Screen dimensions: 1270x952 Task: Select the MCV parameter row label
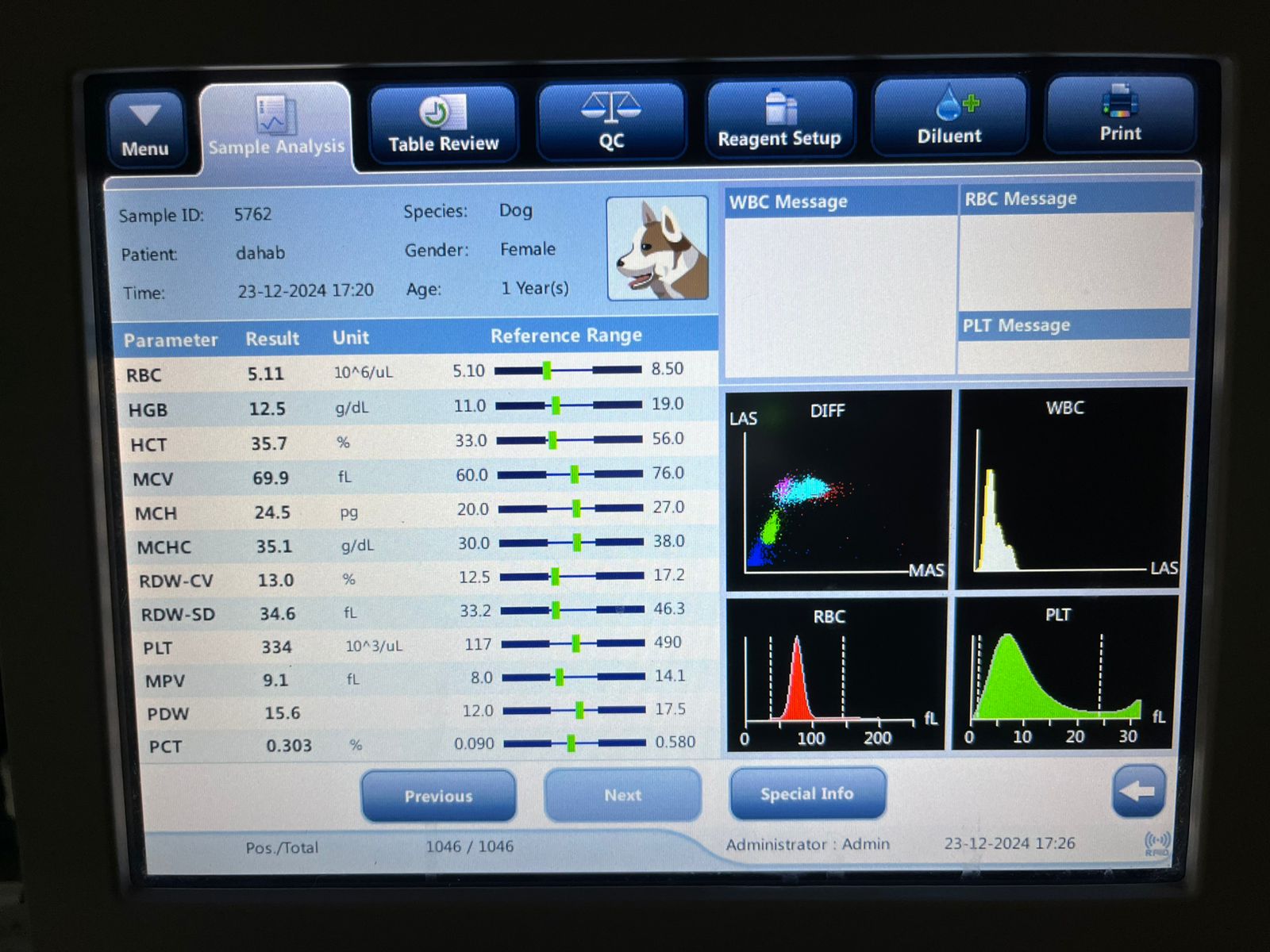coord(152,480)
